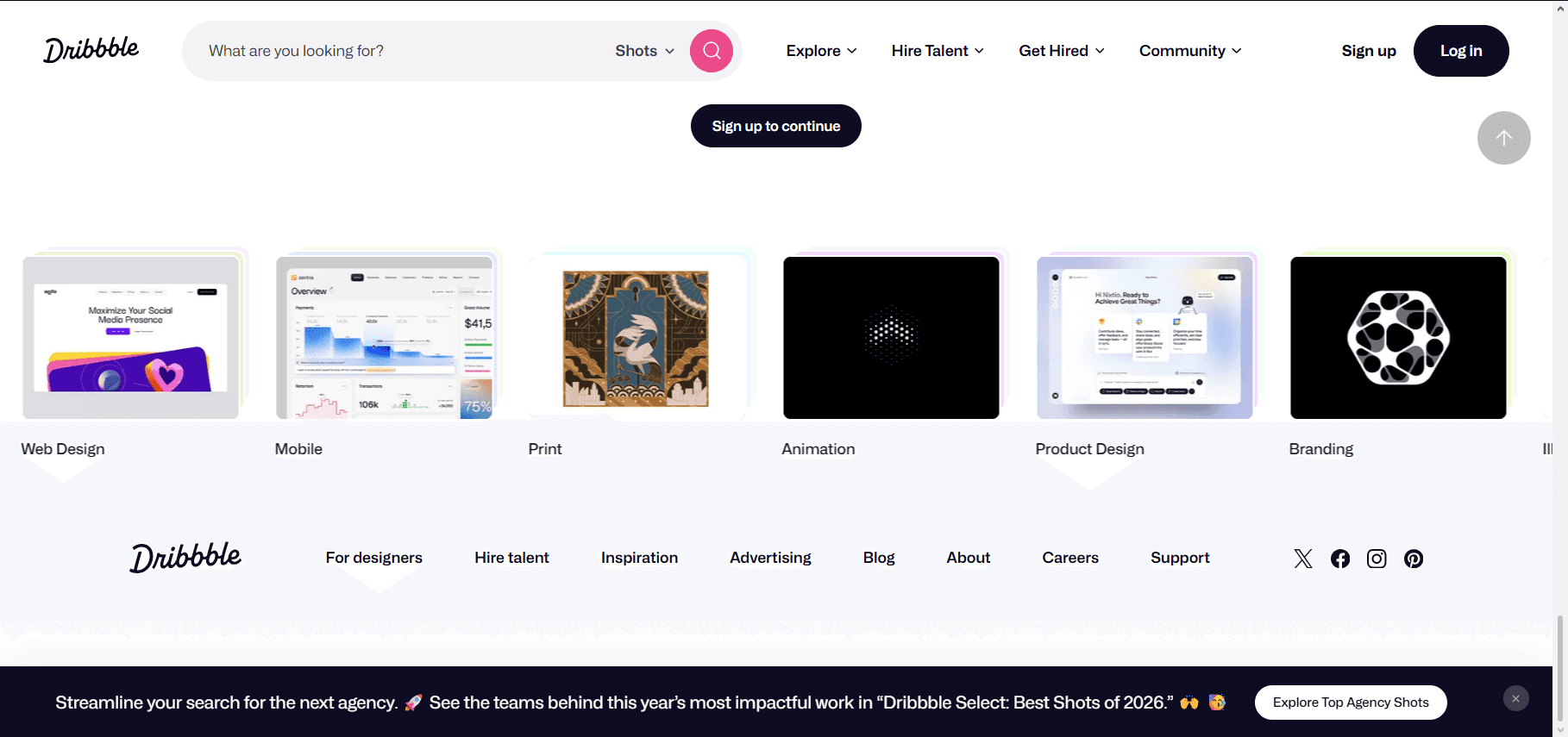1568x737 pixels.
Task: Click the page vertical scrollbar thumb
Action: pyautogui.click(x=1560, y=671)
